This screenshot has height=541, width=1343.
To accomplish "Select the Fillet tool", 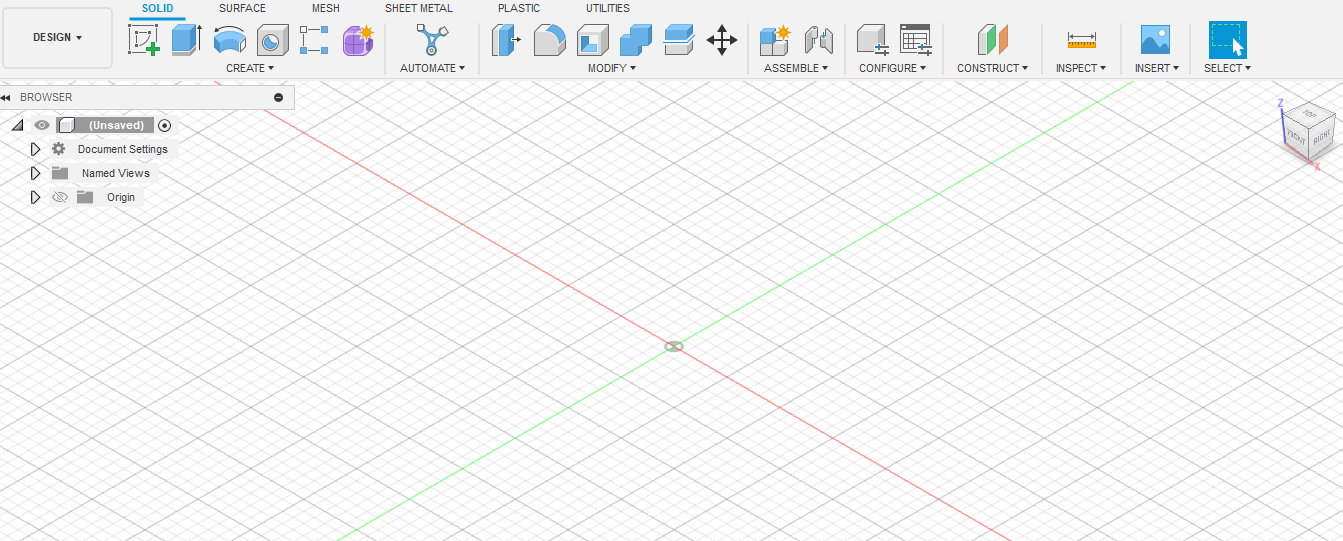I will [x=549, y=40].
